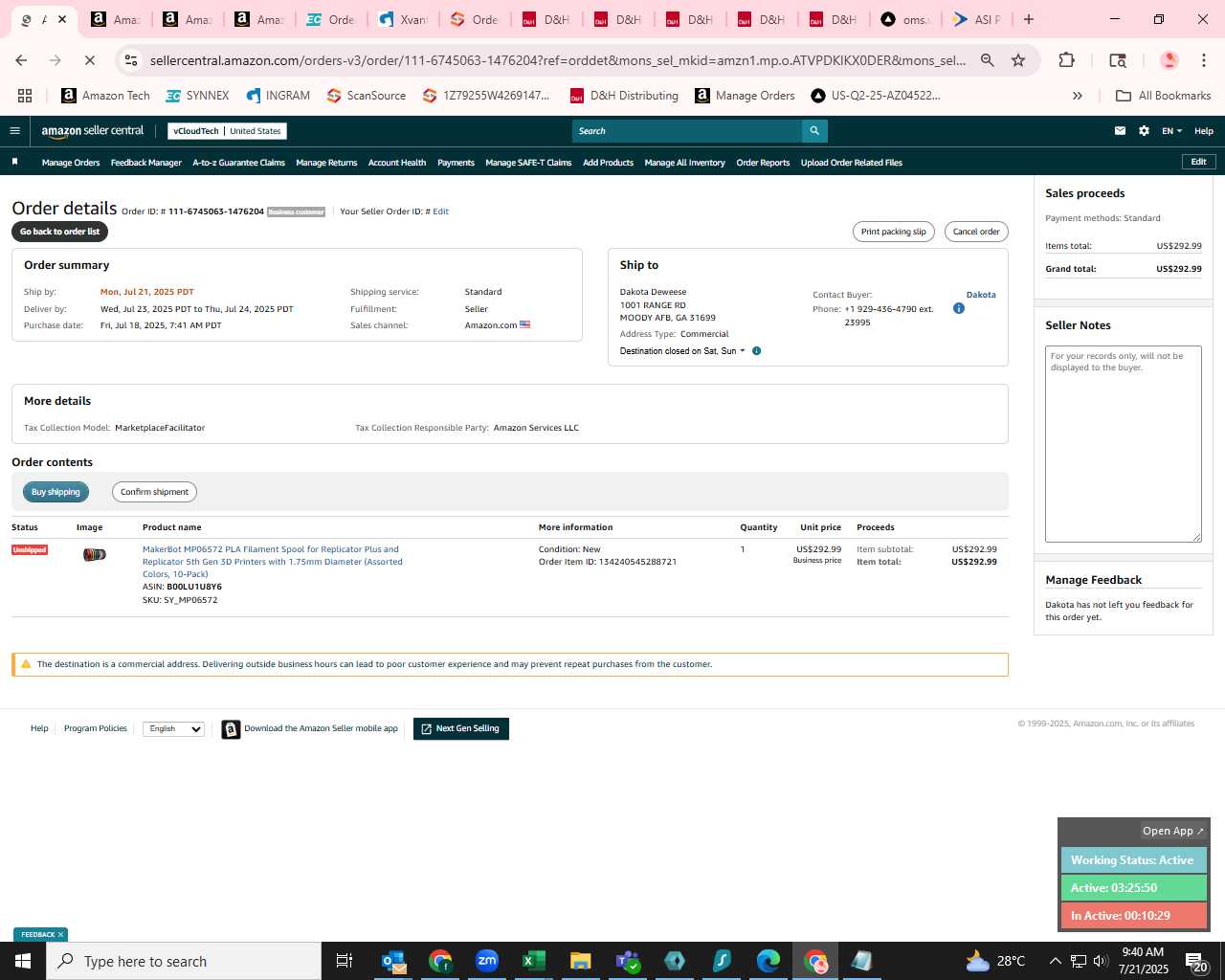The image size is (1225, 980).
Task: Click the Seller Central search field
Action: 687,131
